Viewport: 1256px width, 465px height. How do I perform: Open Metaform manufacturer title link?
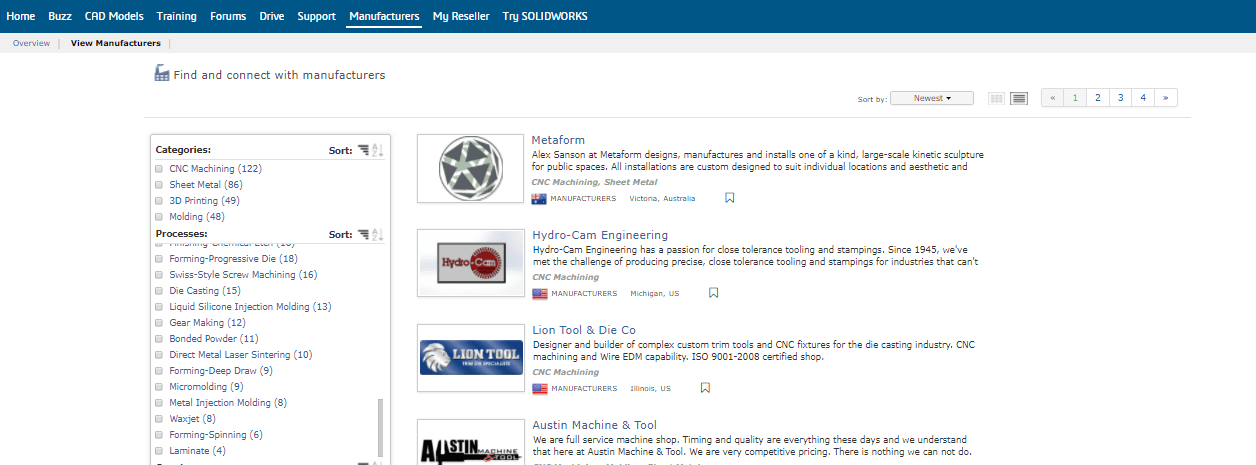[558, 140]
